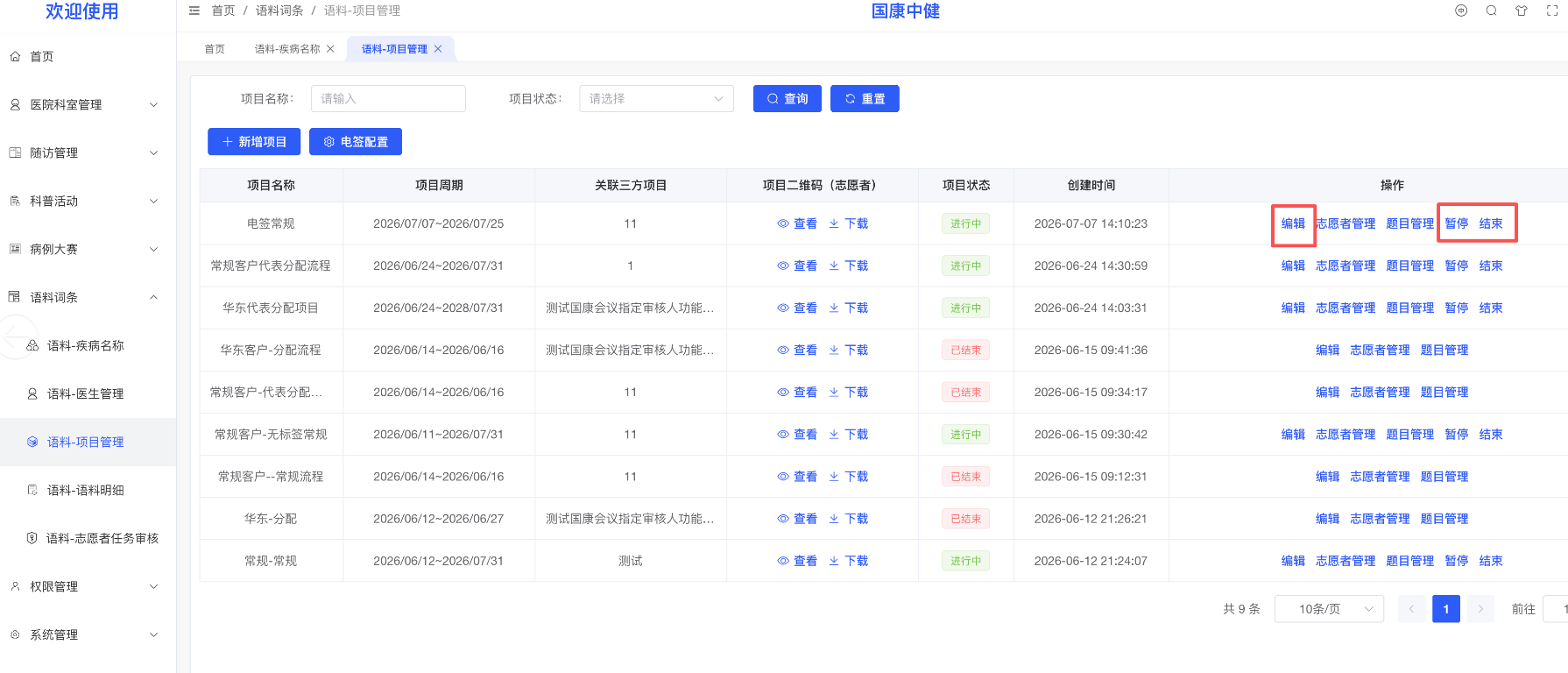The image size is (1568, 673).
Task: Open 电签配置 settings button
Action: [356, 141]
